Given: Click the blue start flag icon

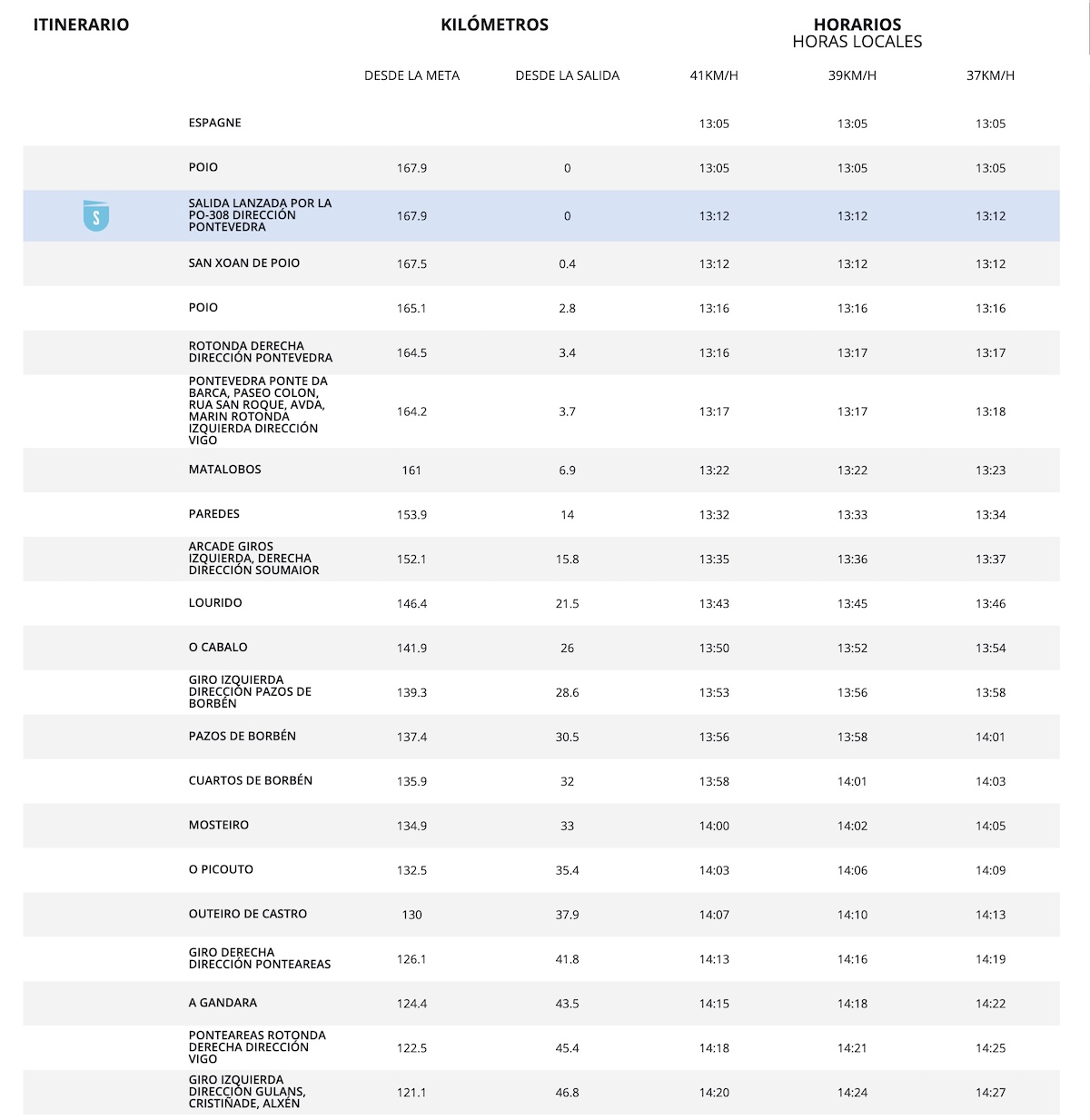Looking at the screenshot, I should click(95, 215).
